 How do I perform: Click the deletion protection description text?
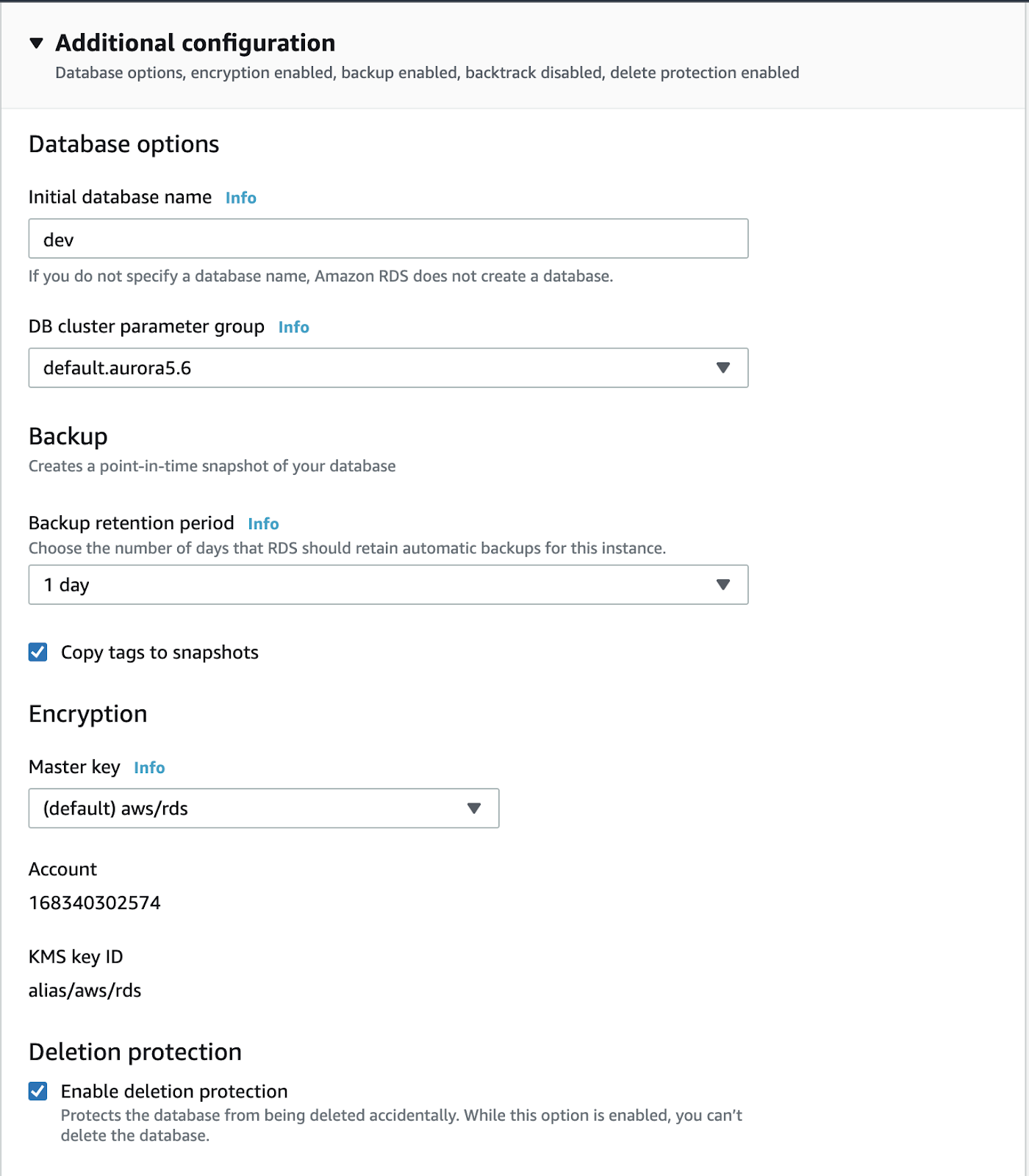[401, 1125]
